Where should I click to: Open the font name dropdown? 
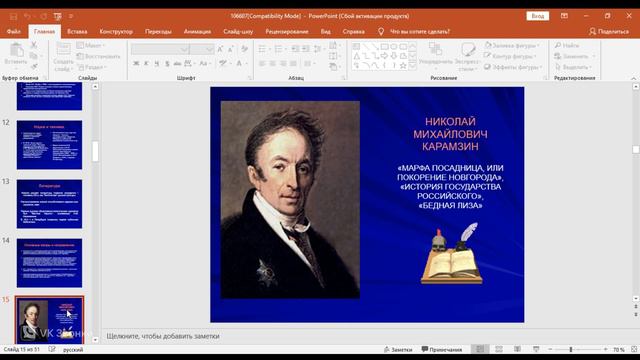point(184,49)
